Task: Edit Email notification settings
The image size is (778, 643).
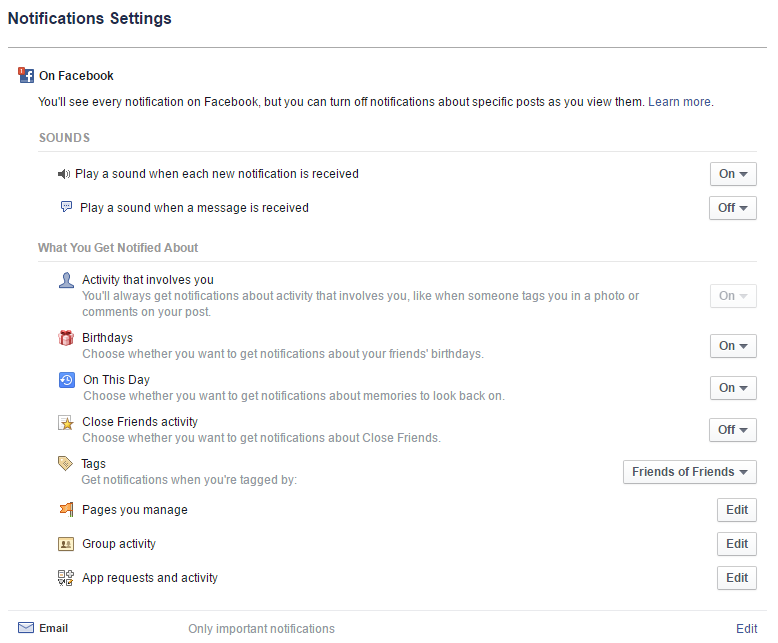Action: point(746,629)
